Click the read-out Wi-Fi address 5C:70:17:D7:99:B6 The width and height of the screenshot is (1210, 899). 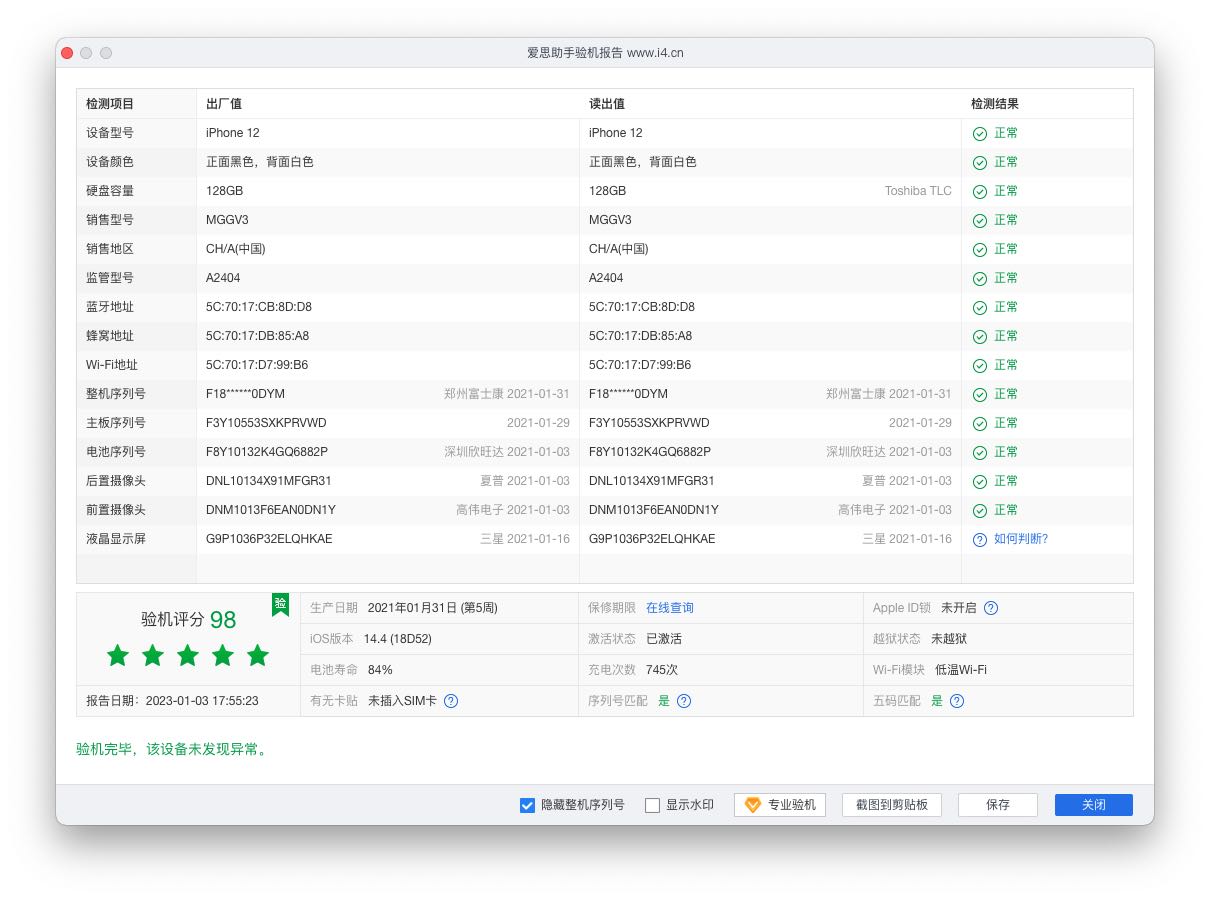click(640, 365)
